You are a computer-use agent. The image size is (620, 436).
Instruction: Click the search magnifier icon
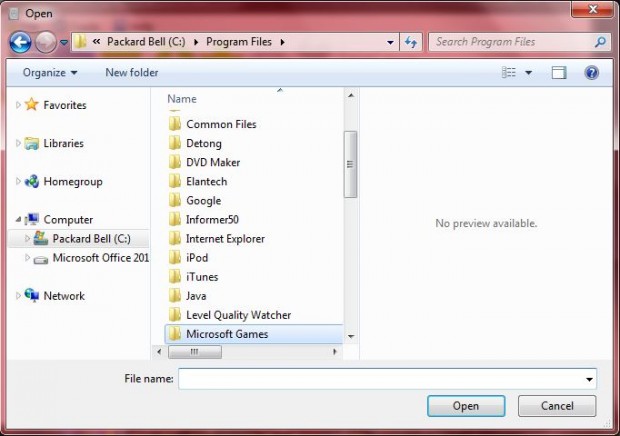[600, 42]
